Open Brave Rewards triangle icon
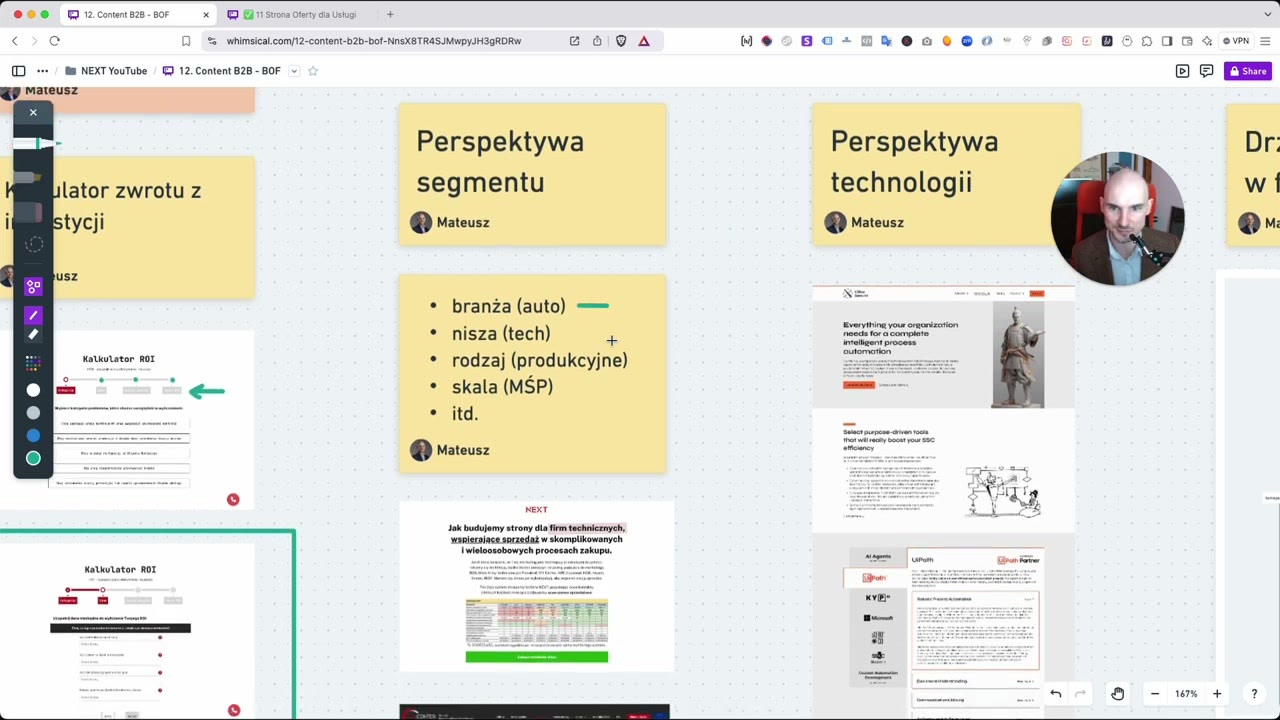Viewport: 1280px width, 720px height. (644, 41)
